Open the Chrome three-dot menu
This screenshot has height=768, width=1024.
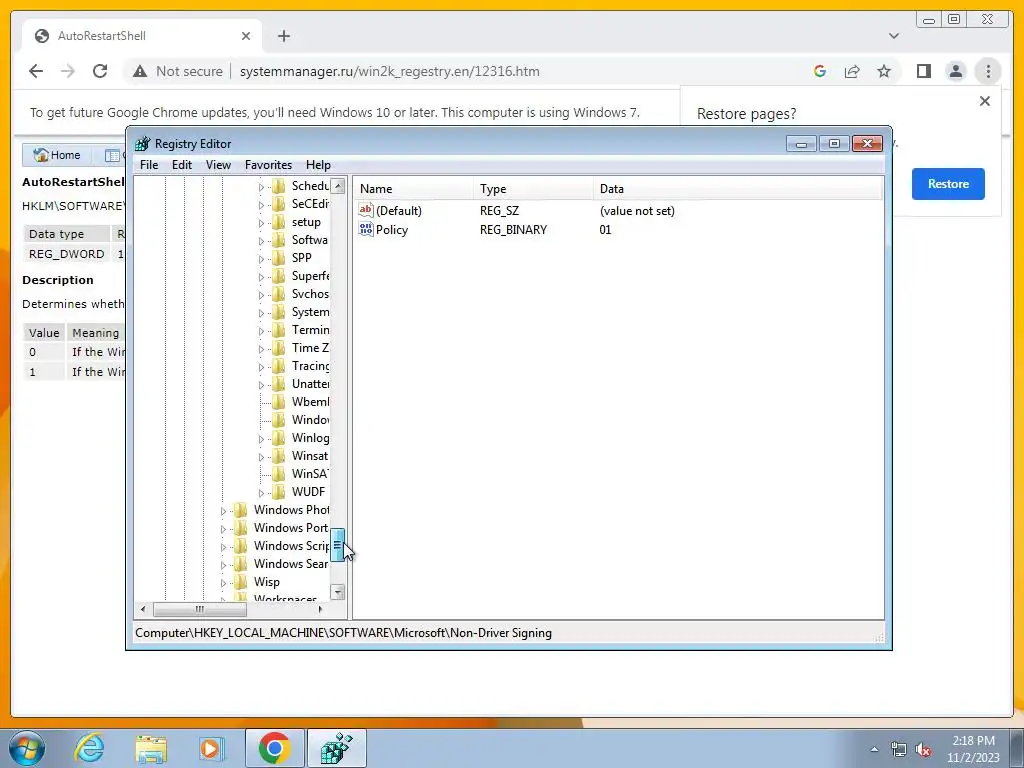click(x=987, y=71)
